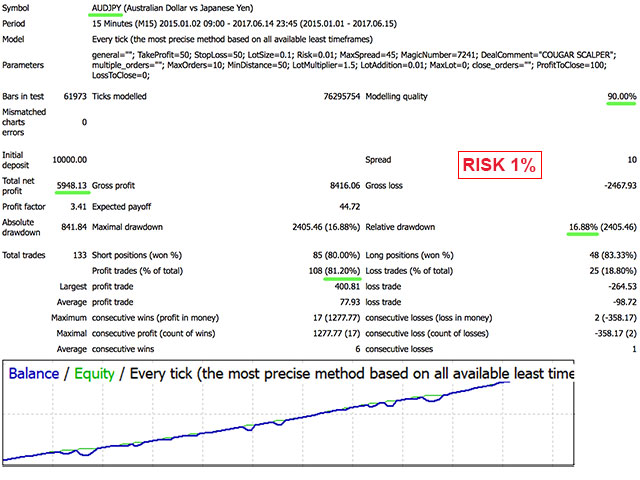Click the Bars in test value 61973

coord(75,96)
